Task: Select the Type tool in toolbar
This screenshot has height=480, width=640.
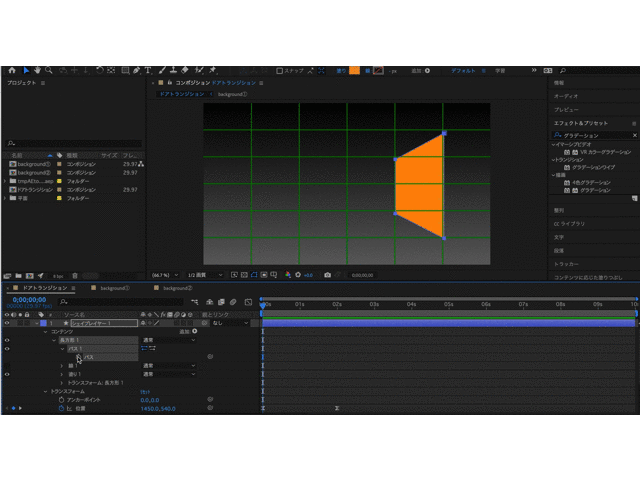Action: 149,71
